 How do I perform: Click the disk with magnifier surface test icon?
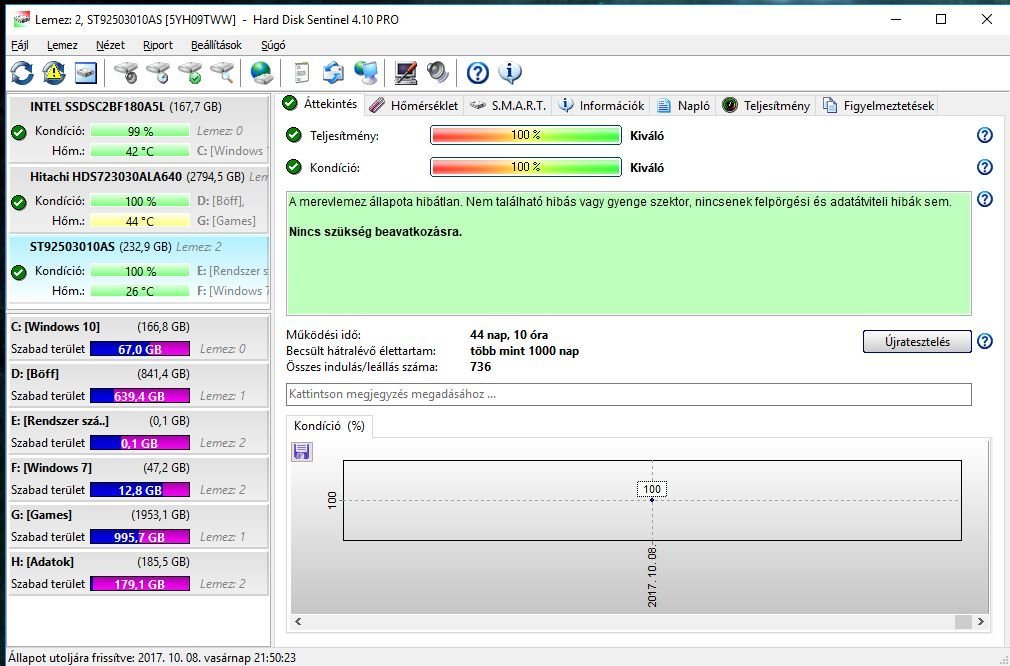[x=222, y=73]
